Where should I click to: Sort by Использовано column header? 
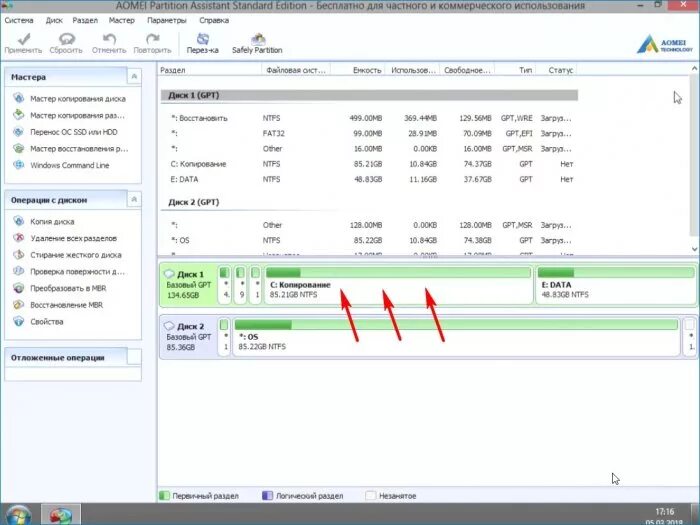coord(412,70)
